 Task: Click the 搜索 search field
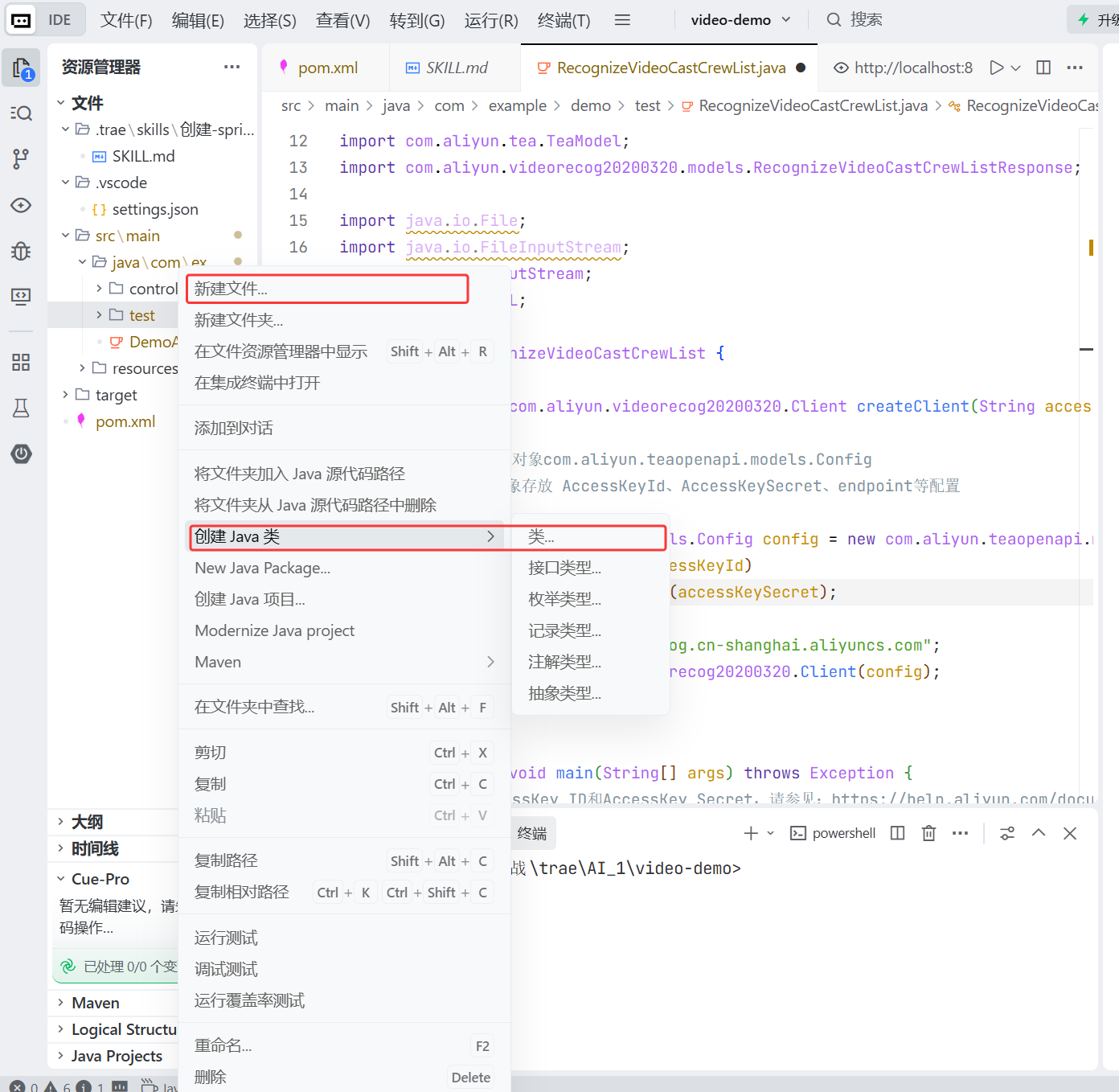pyautogui.click(x=867, y=20)
